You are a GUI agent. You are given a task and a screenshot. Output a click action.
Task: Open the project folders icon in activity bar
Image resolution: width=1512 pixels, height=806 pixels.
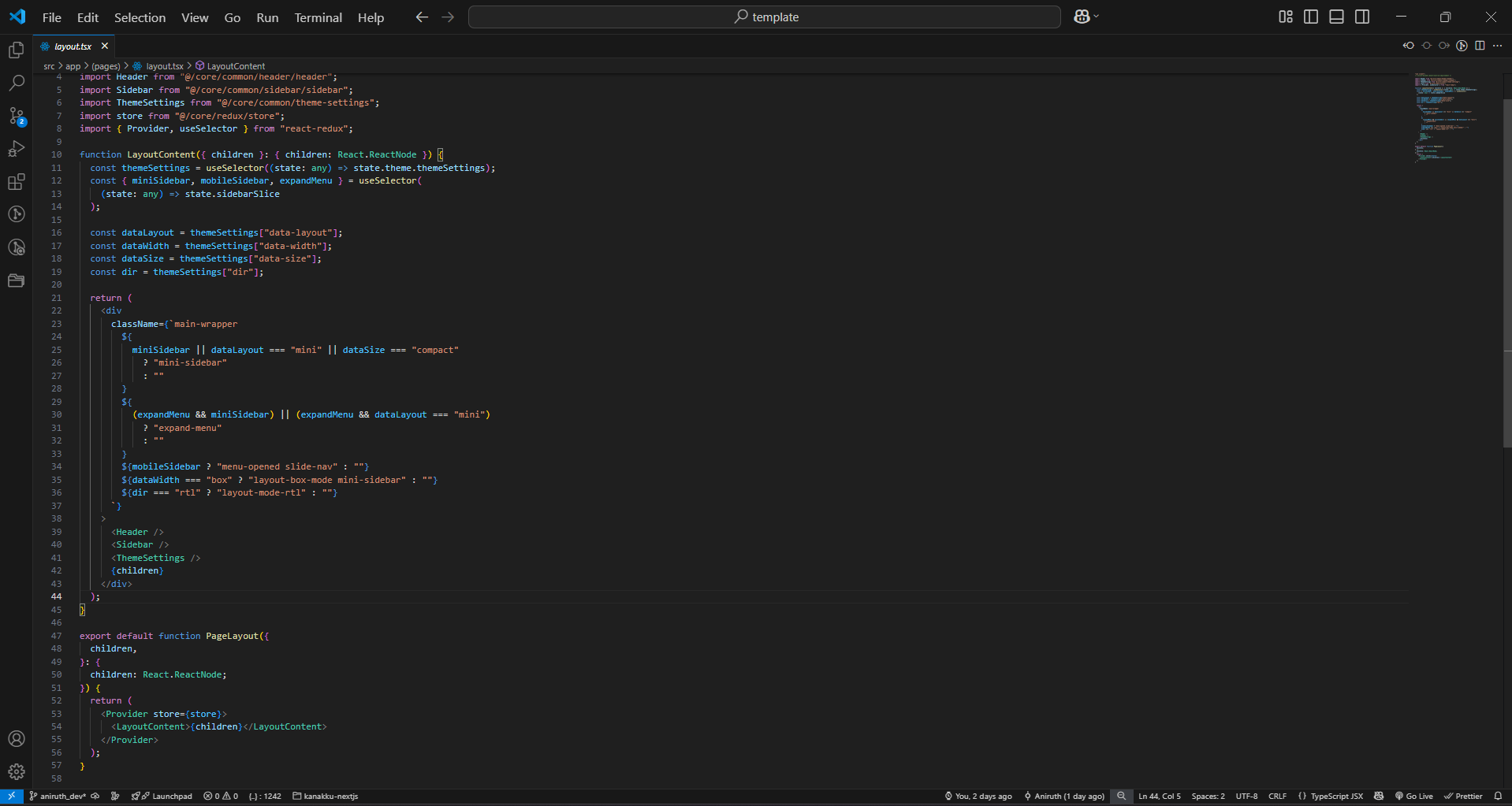click(17, 280)
